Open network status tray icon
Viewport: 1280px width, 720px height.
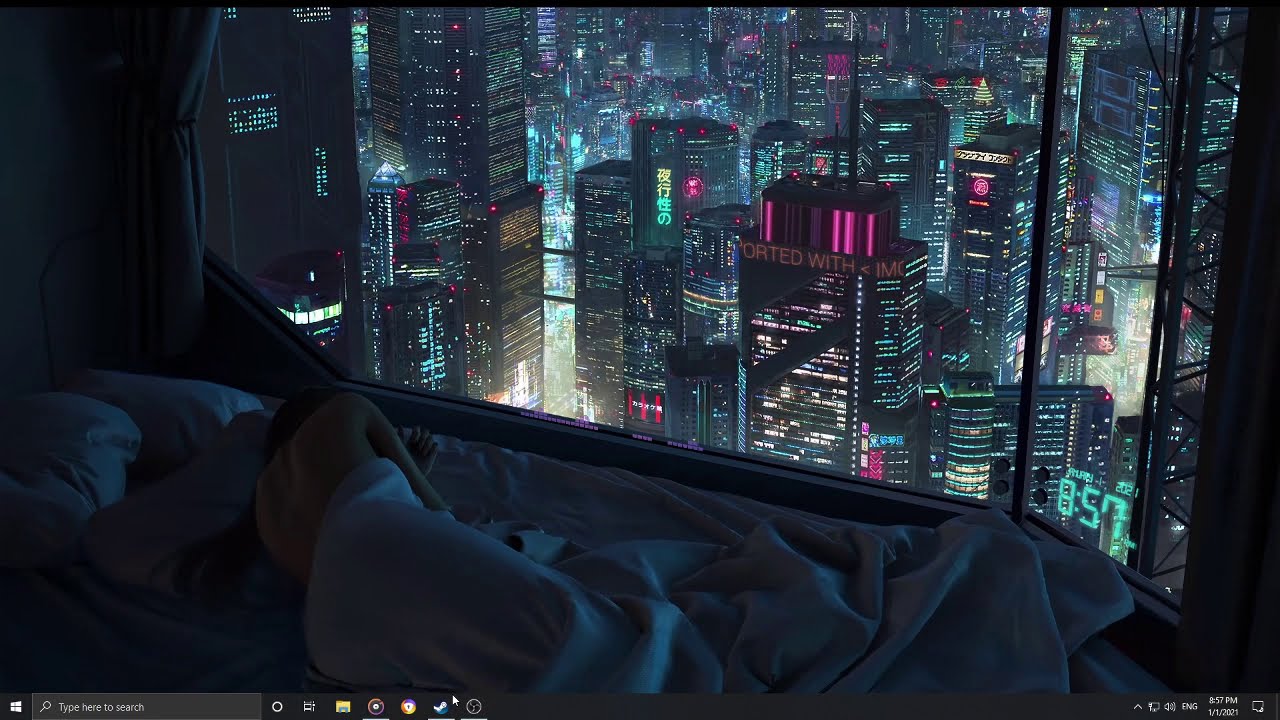1154,707
